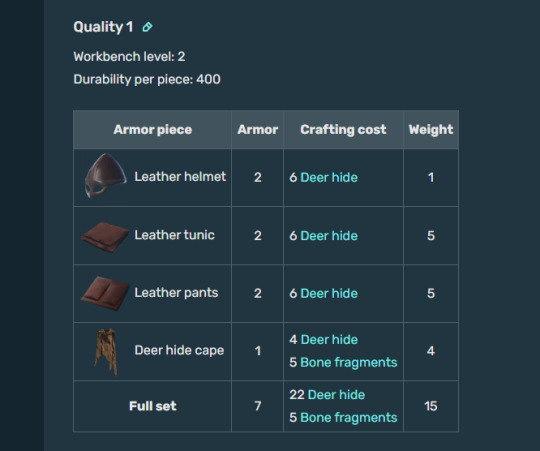Image resolution: width=540 pixels, height=451 pixels.
Task: Open Bone fragments link in Full set row
Action: 349,418
